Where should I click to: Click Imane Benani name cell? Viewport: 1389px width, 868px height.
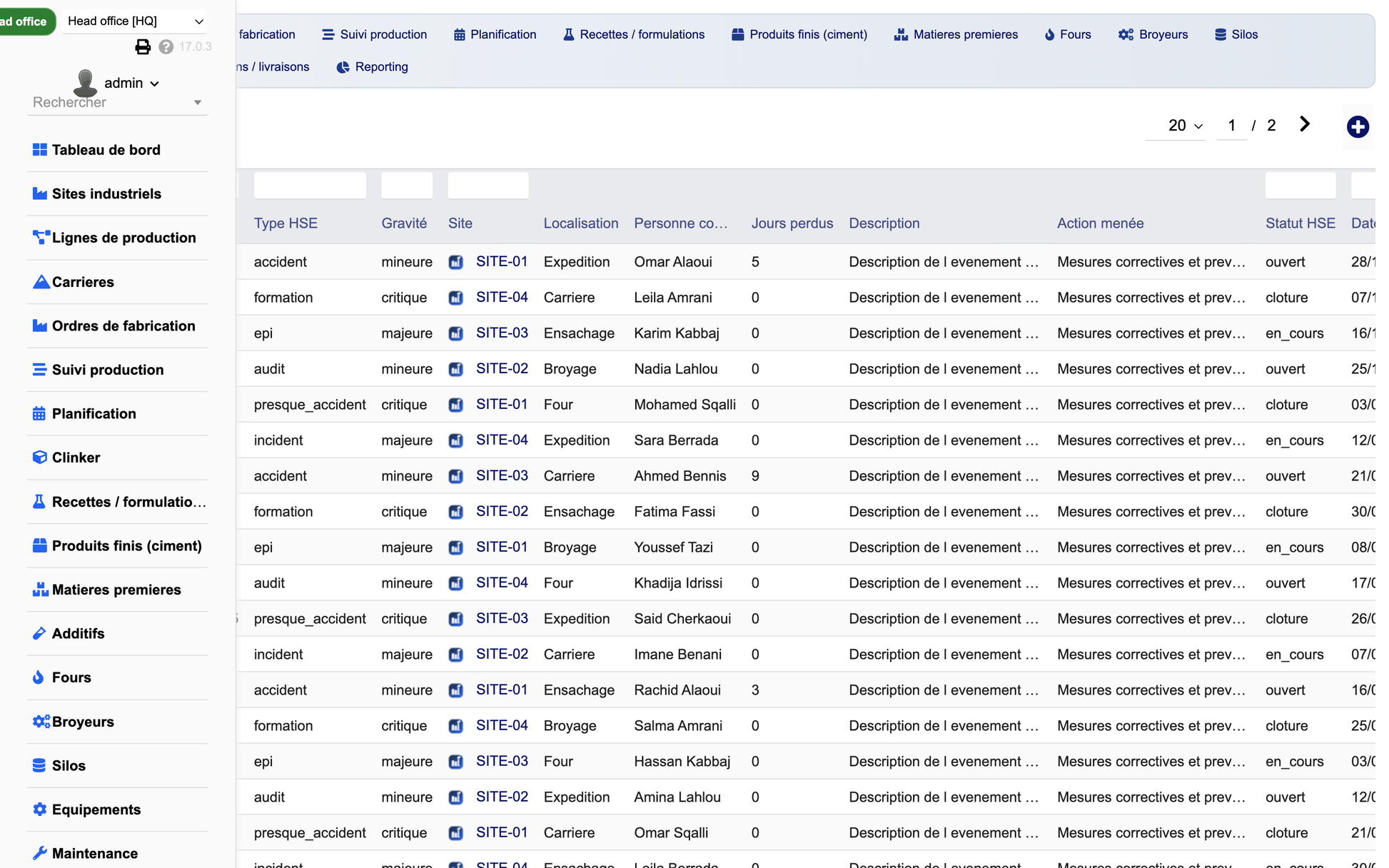(677, 655)
